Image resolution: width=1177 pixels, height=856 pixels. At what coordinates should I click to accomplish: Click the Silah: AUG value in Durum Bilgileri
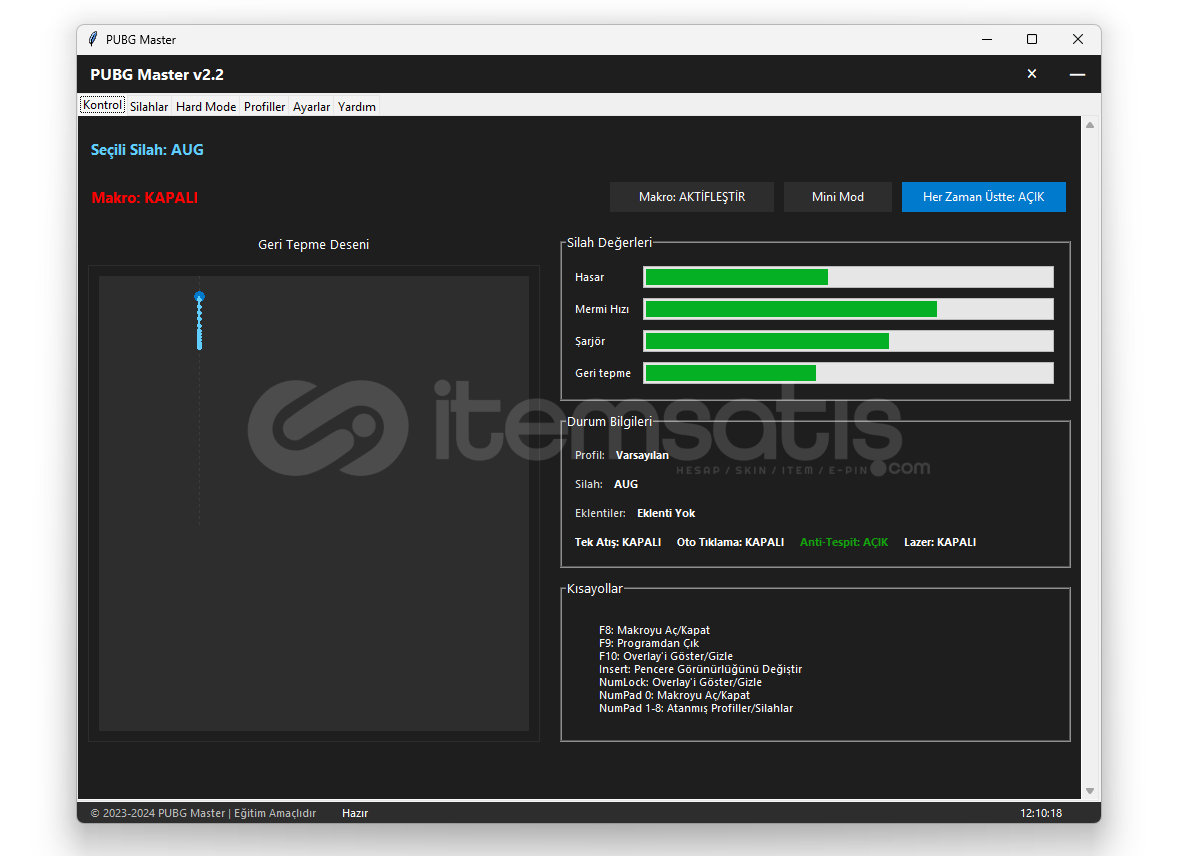tap(626, 484)
